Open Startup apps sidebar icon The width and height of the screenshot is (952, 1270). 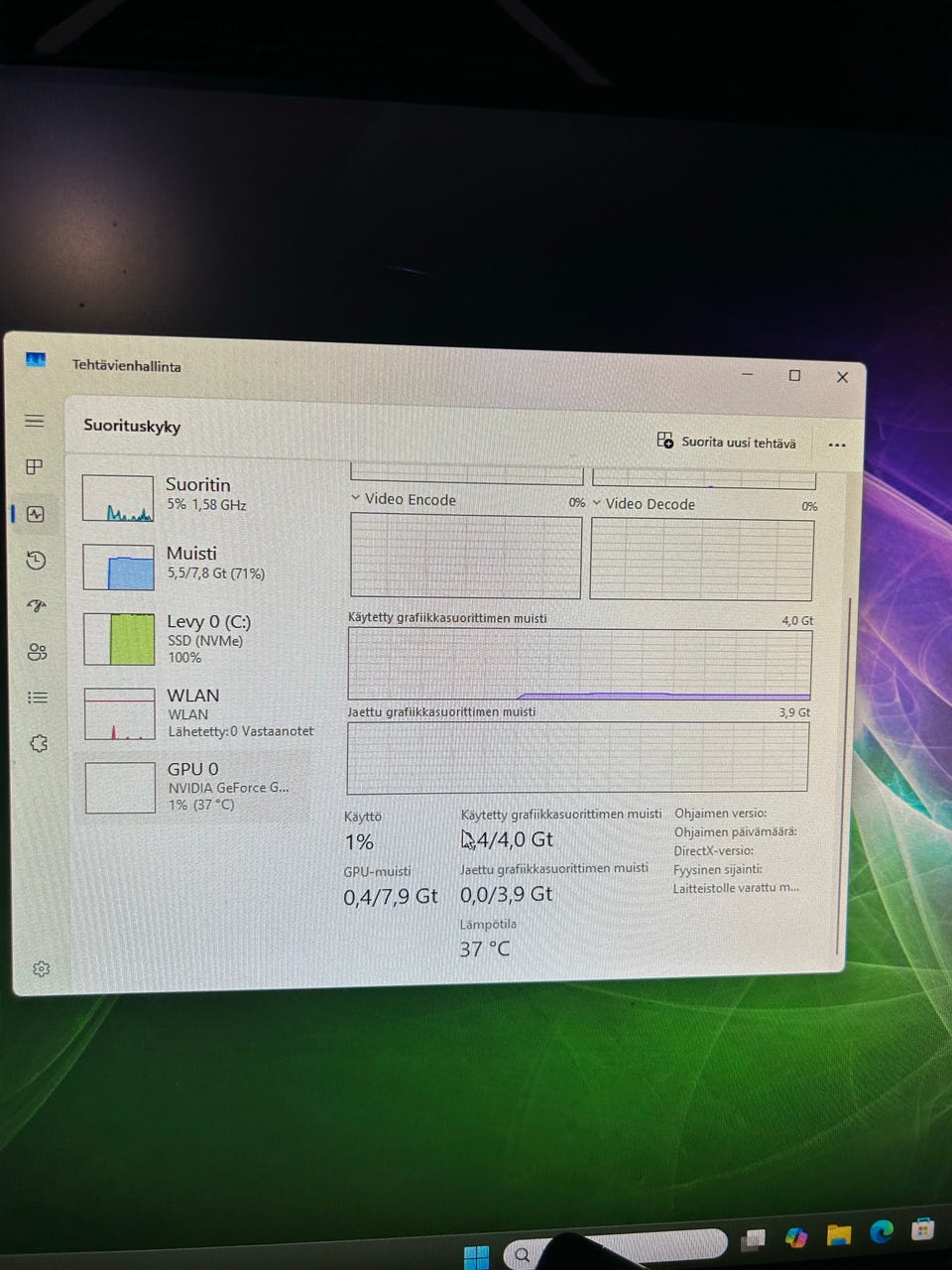(x=37, y=605)
